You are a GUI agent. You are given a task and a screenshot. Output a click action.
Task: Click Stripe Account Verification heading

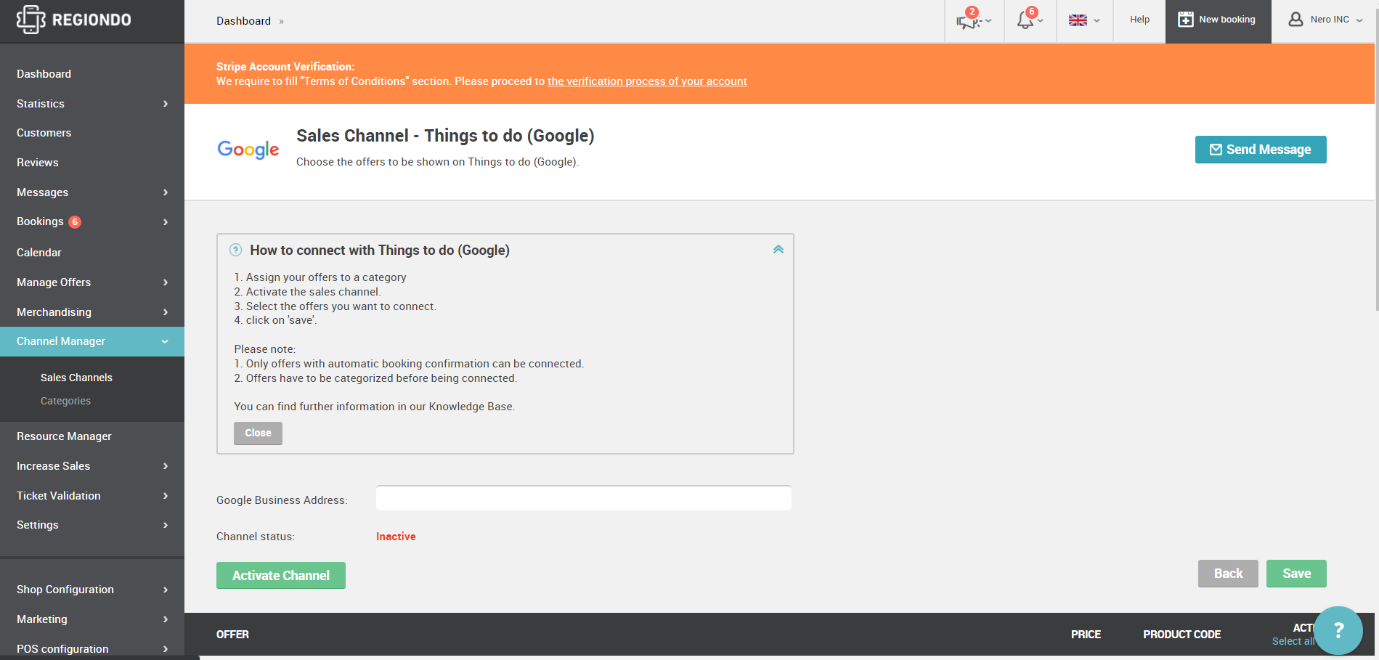tap(285, 67)
